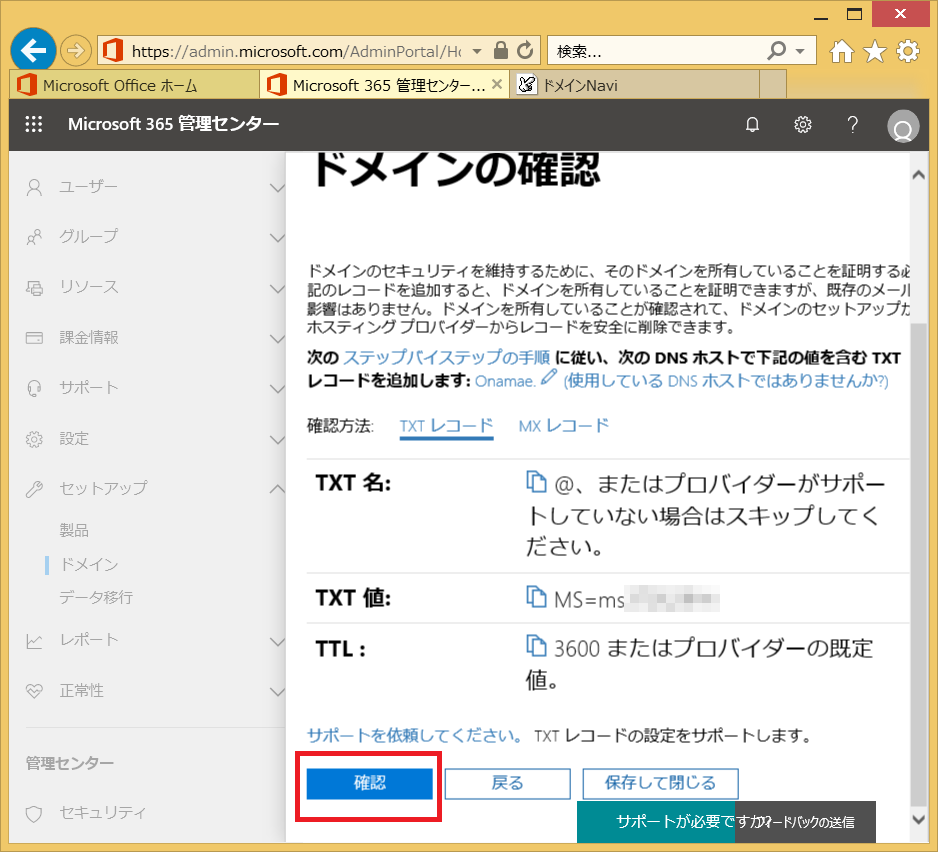Switch to ドメインNavi browser tab

pyautogui.click(x=634, y=85)
